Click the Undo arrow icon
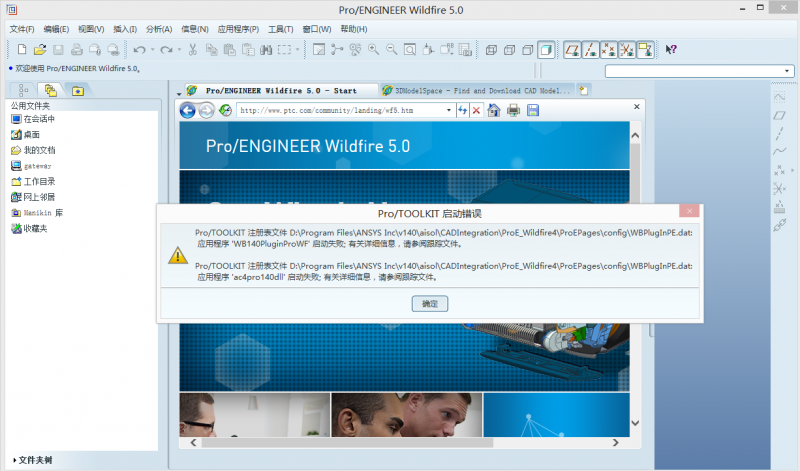 coord(139,49)
